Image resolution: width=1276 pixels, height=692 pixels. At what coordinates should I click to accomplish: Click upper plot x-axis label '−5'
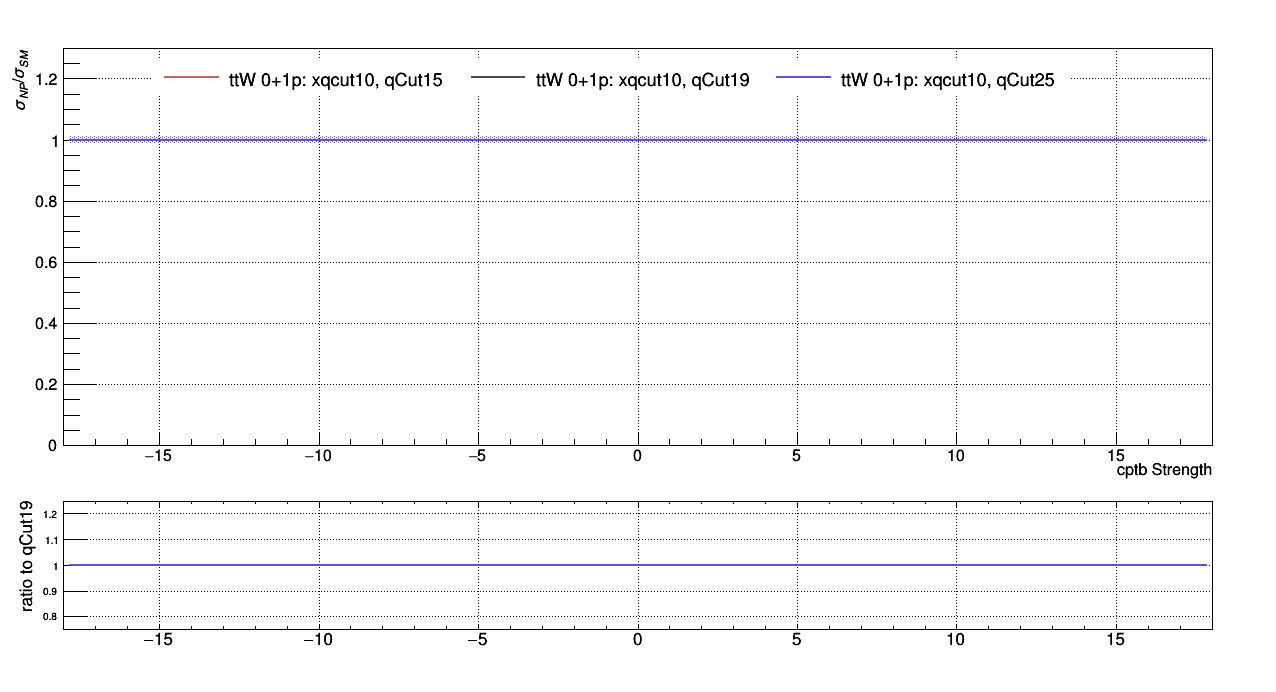tap(478, 457)
